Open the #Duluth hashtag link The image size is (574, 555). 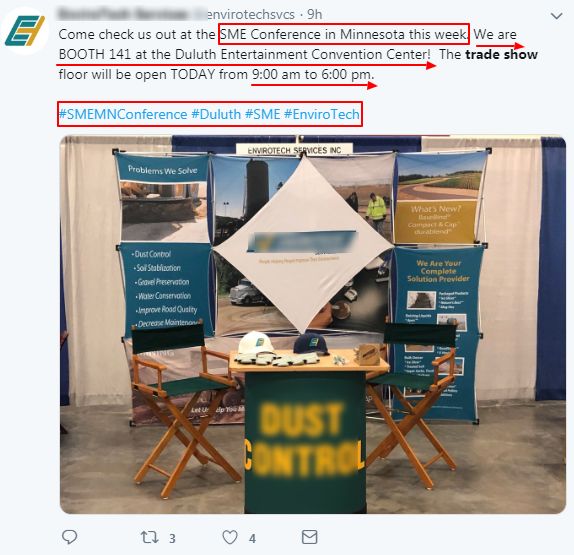click(216, 114)
